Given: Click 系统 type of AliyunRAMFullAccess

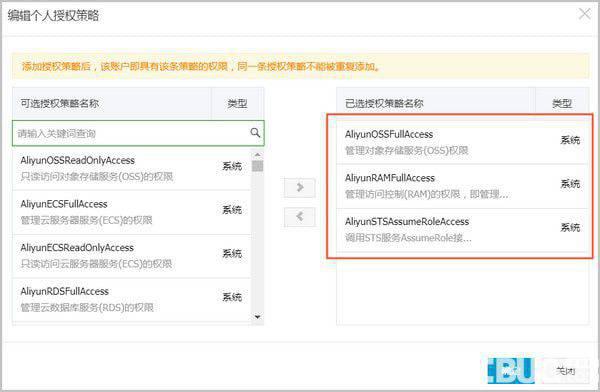Looking at the screenshot, I should [570, 184].
